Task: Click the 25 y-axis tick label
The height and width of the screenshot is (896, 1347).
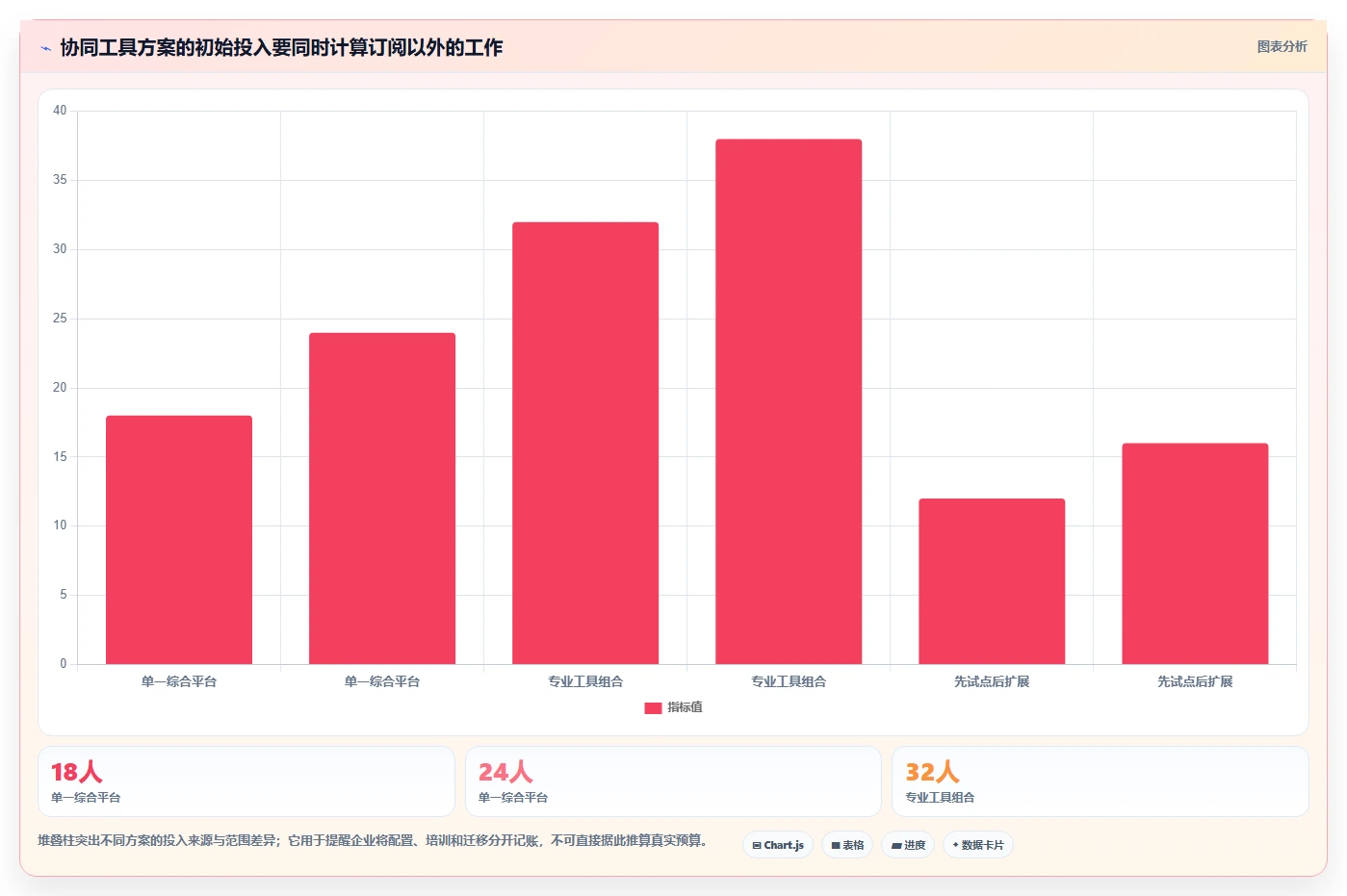Action: tap(60, 319)
